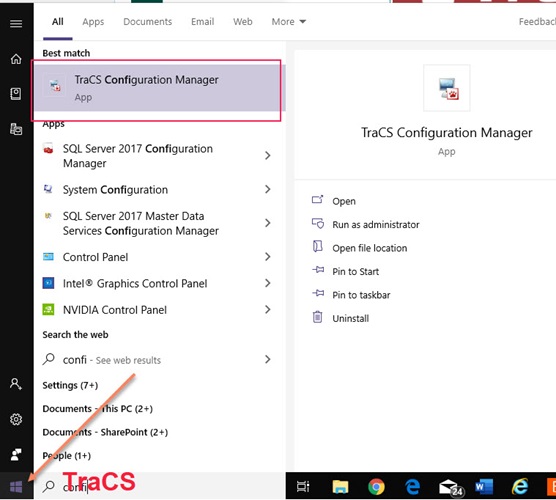The height and width of the screenshot is (500, 556).
Task: Launch Google Chrome from taskbar
Action: (376, 487)
